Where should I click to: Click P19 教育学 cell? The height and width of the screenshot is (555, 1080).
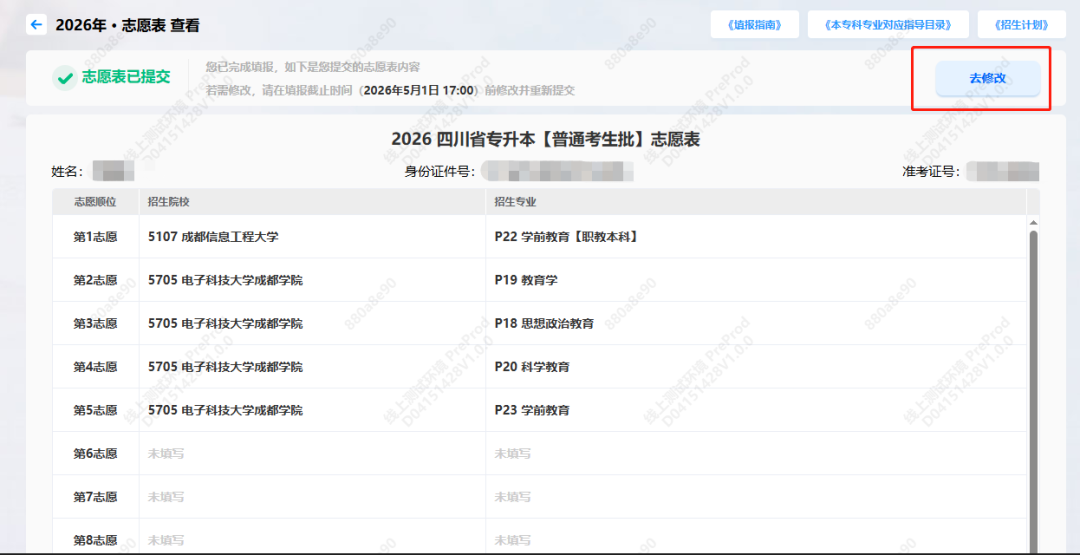[x=756, y=280]
